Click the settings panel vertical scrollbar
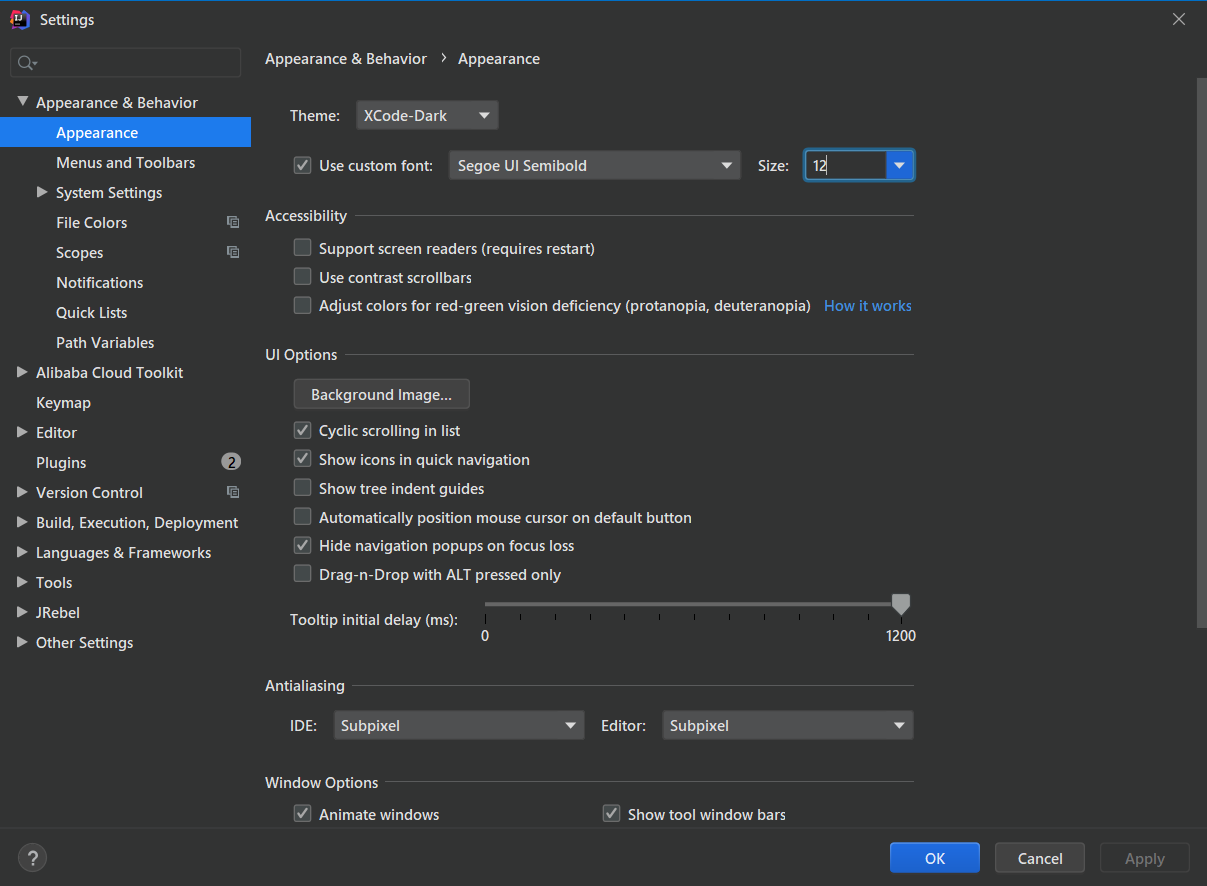 coord(1201,353)
